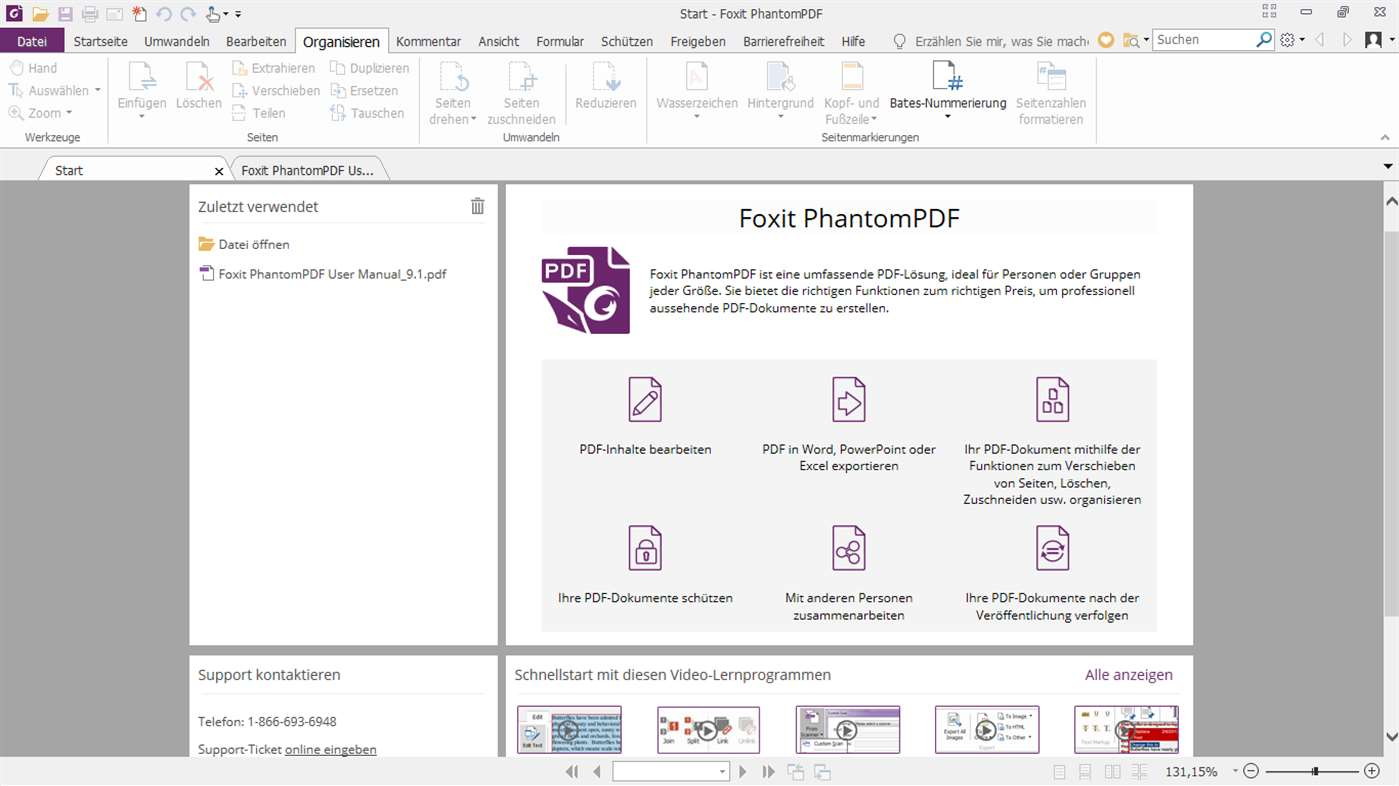Image resolution: width=1399 pixels, height=786 pixels.
Task: Click the Open folder icon in quick access toolbar
Action: tap(40, 14)
